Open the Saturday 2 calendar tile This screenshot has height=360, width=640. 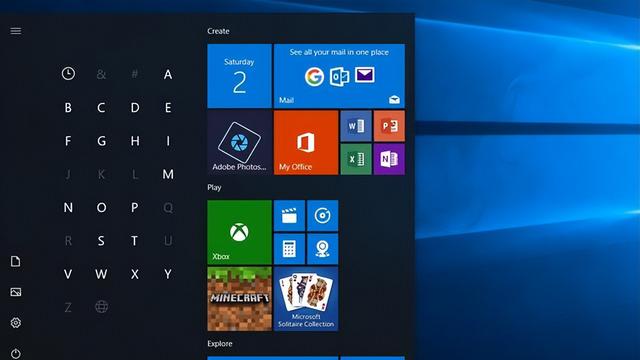coord(240,76)
